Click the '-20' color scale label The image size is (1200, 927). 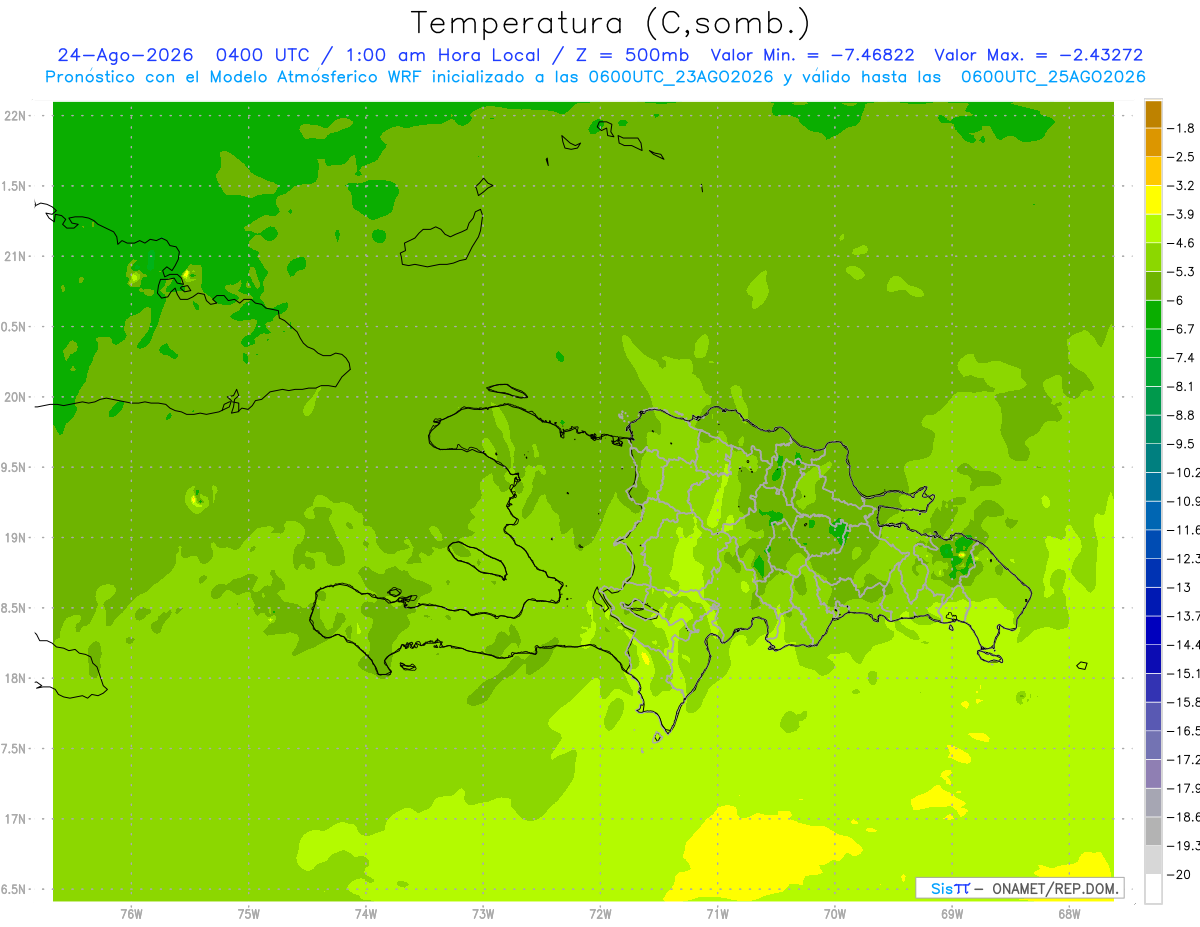tap(1179, 875)
